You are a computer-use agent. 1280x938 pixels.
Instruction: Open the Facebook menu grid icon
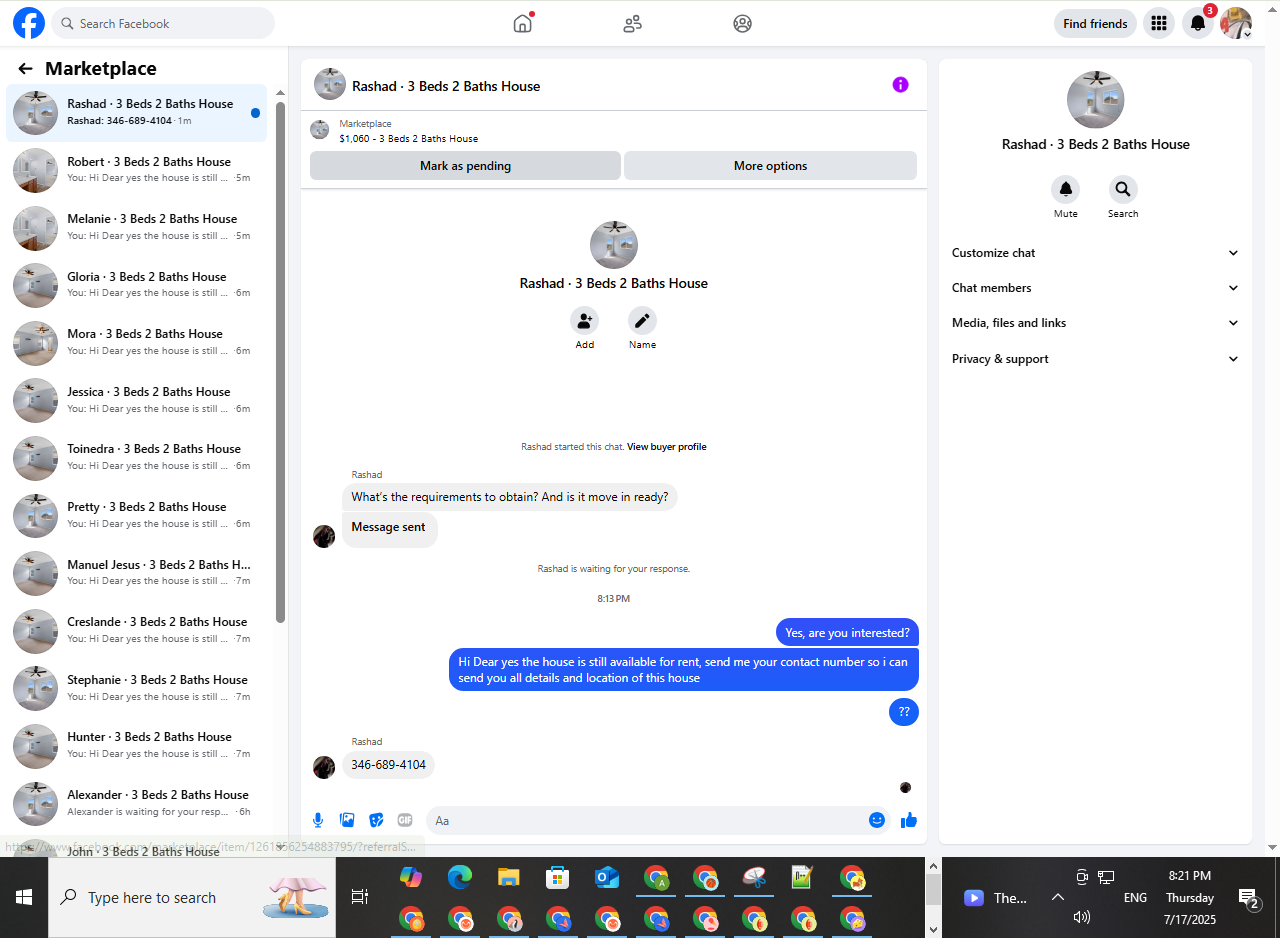[x=1159, y=23]
